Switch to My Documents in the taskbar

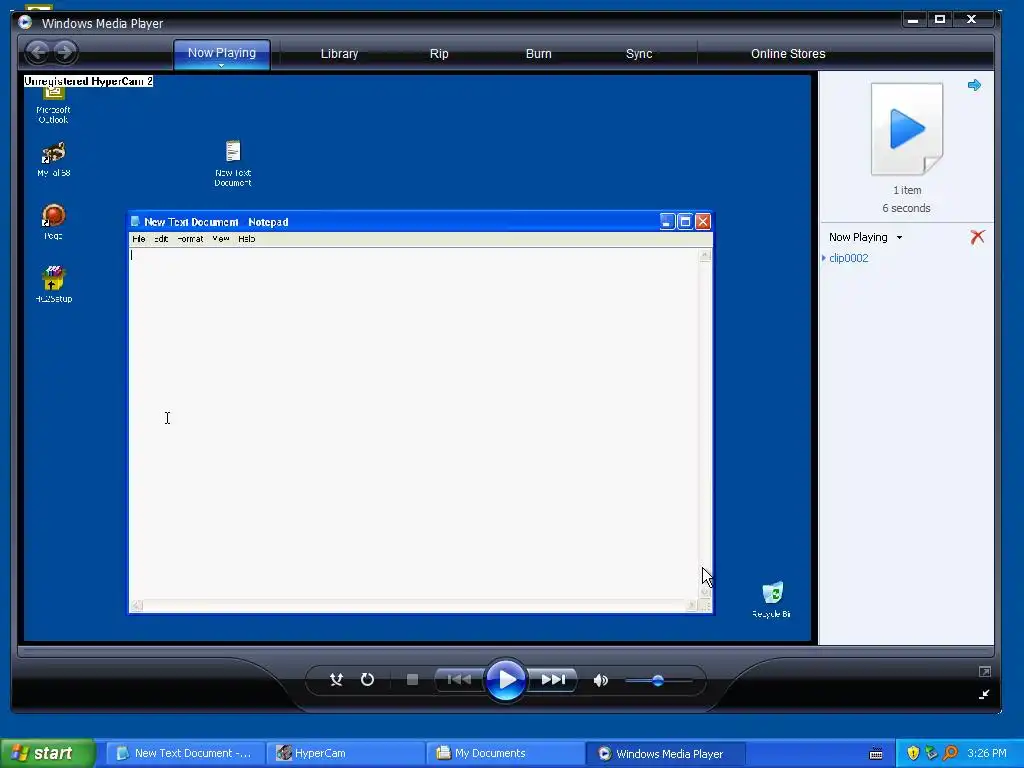pyautogui.click(x=506, y=753)
